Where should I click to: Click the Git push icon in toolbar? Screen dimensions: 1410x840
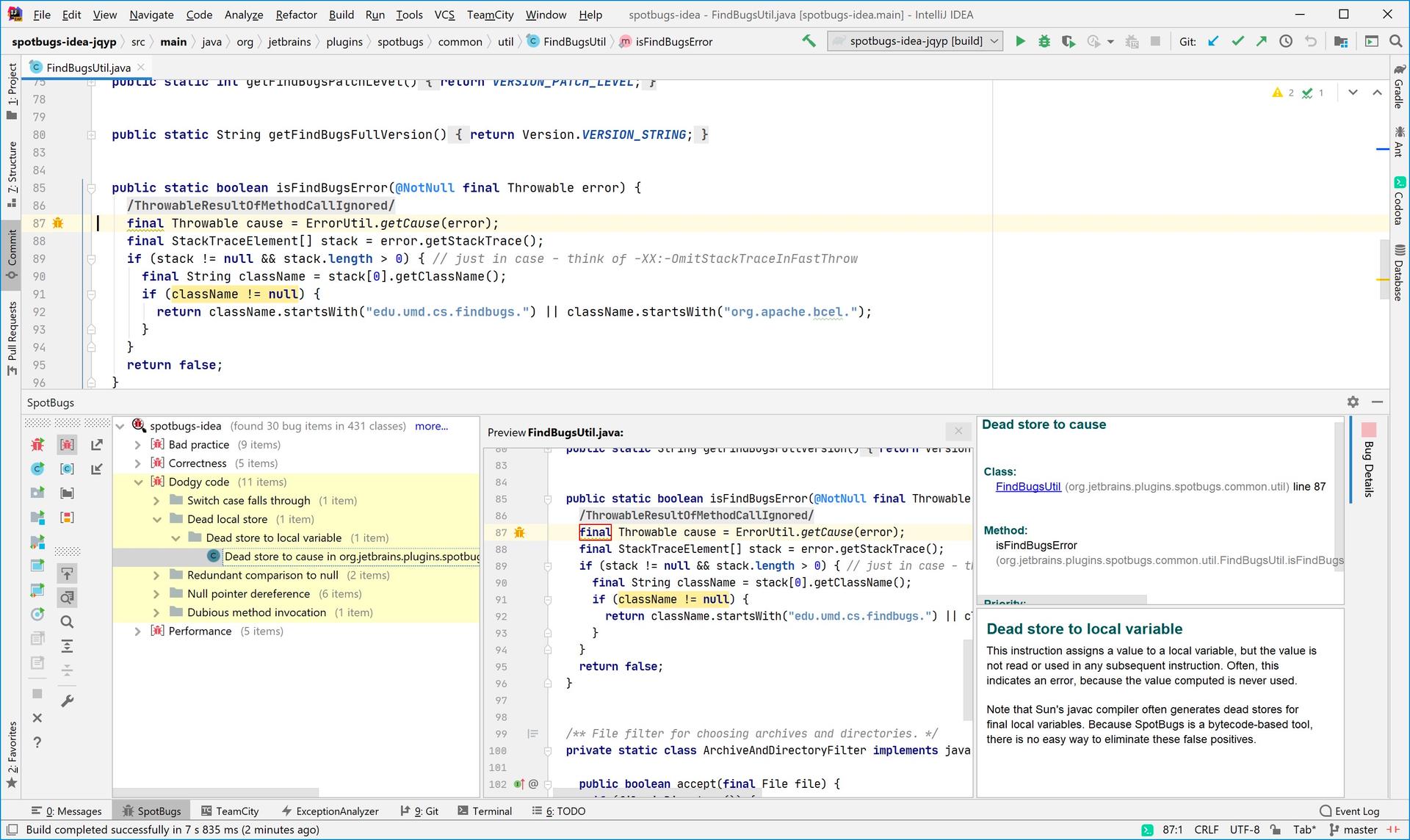(1264, 41)
